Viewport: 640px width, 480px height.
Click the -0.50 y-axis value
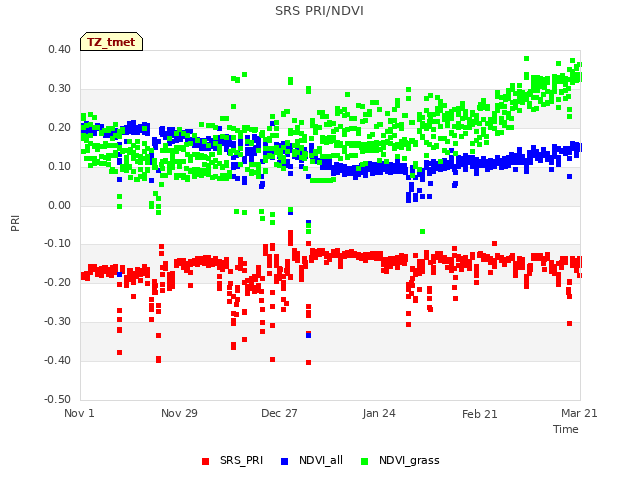coord(58,399)
